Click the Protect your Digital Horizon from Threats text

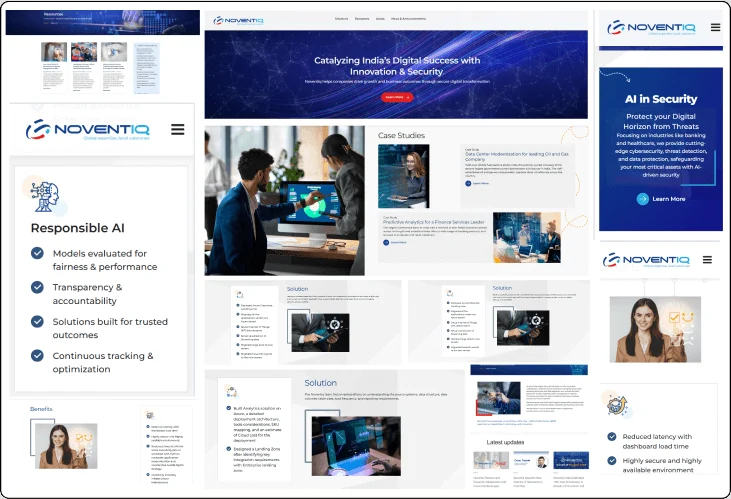coord(661,121)
